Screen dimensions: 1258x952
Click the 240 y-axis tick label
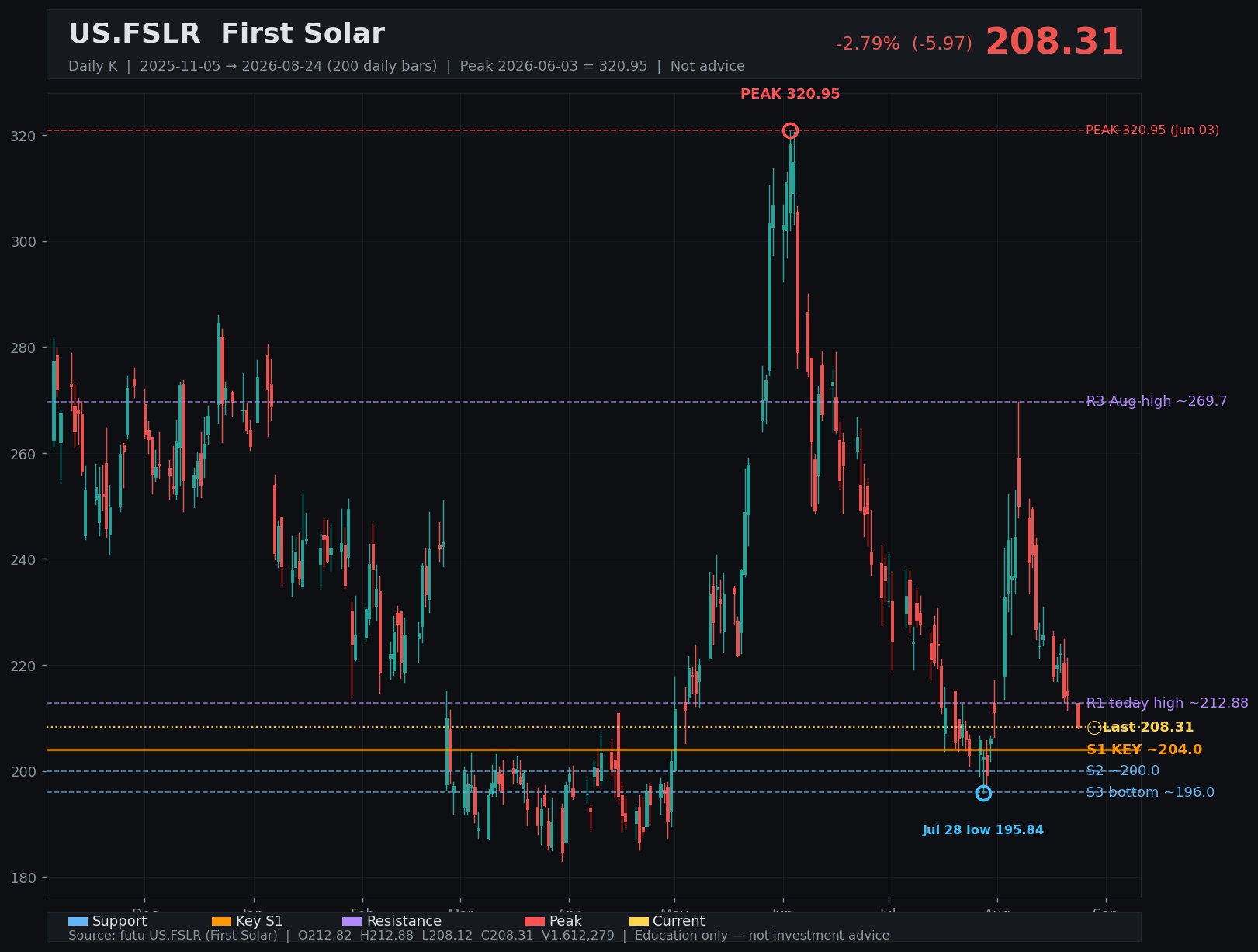coord(25,560)
